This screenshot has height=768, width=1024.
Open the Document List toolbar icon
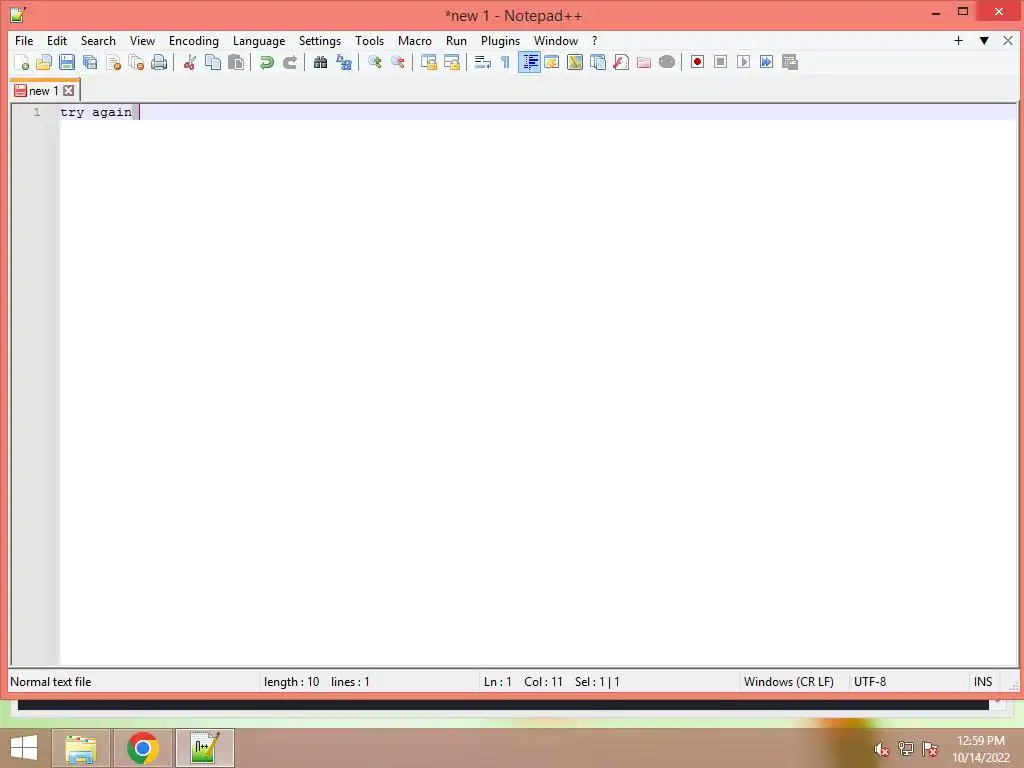[x=598, y=62]
